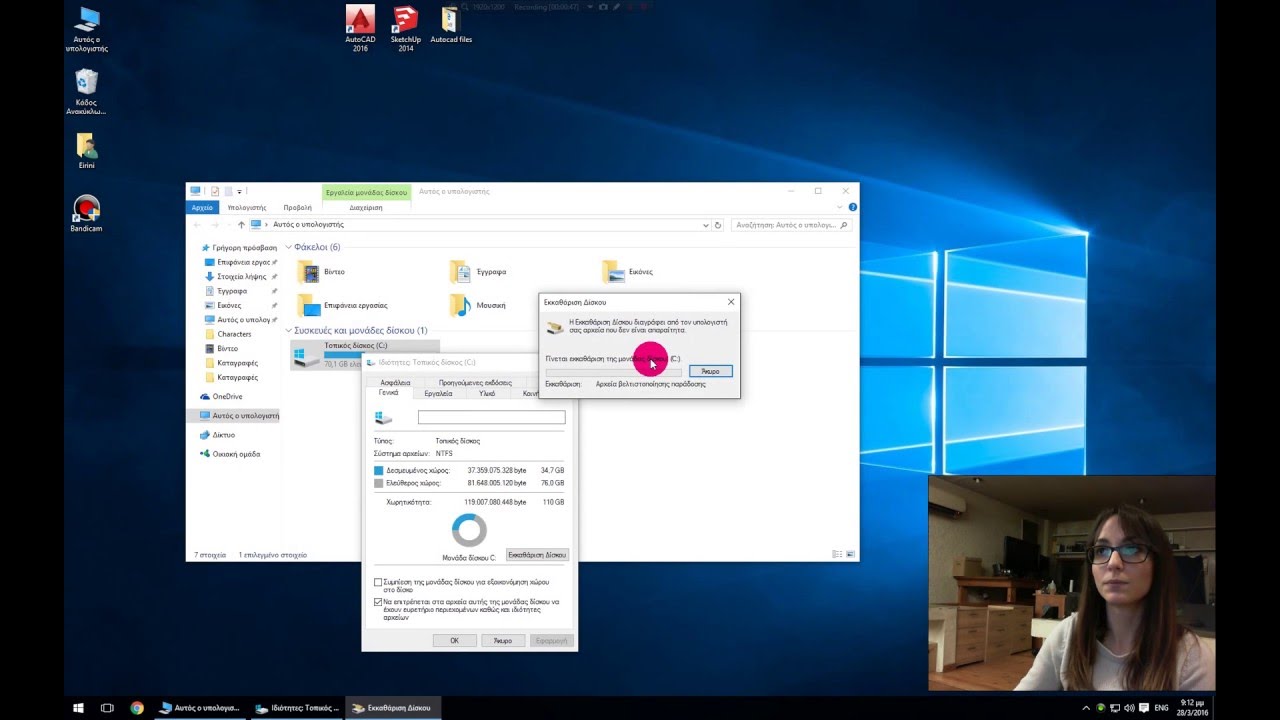Click the Εκκαθάριση Δίσκου button in properties

[x=537, y=554]
